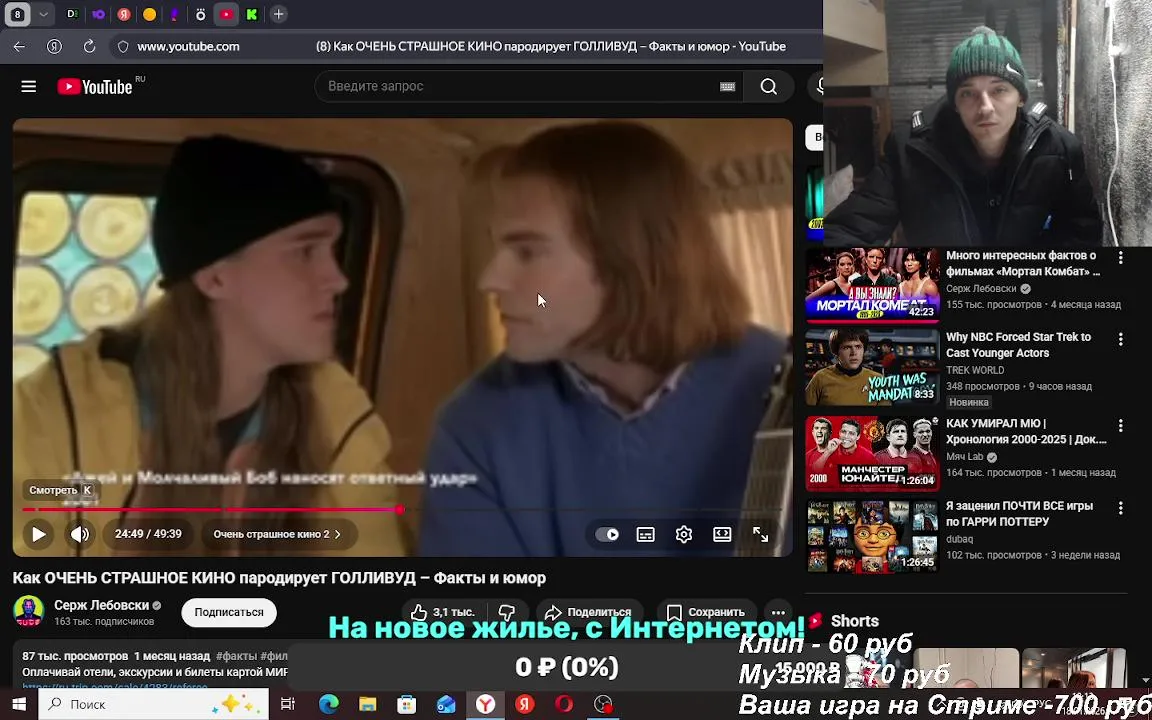Like the video (3,1 тыс.)
This screenshot has width=1152, height=720.
pyautogui.click(x=443, y=612)
